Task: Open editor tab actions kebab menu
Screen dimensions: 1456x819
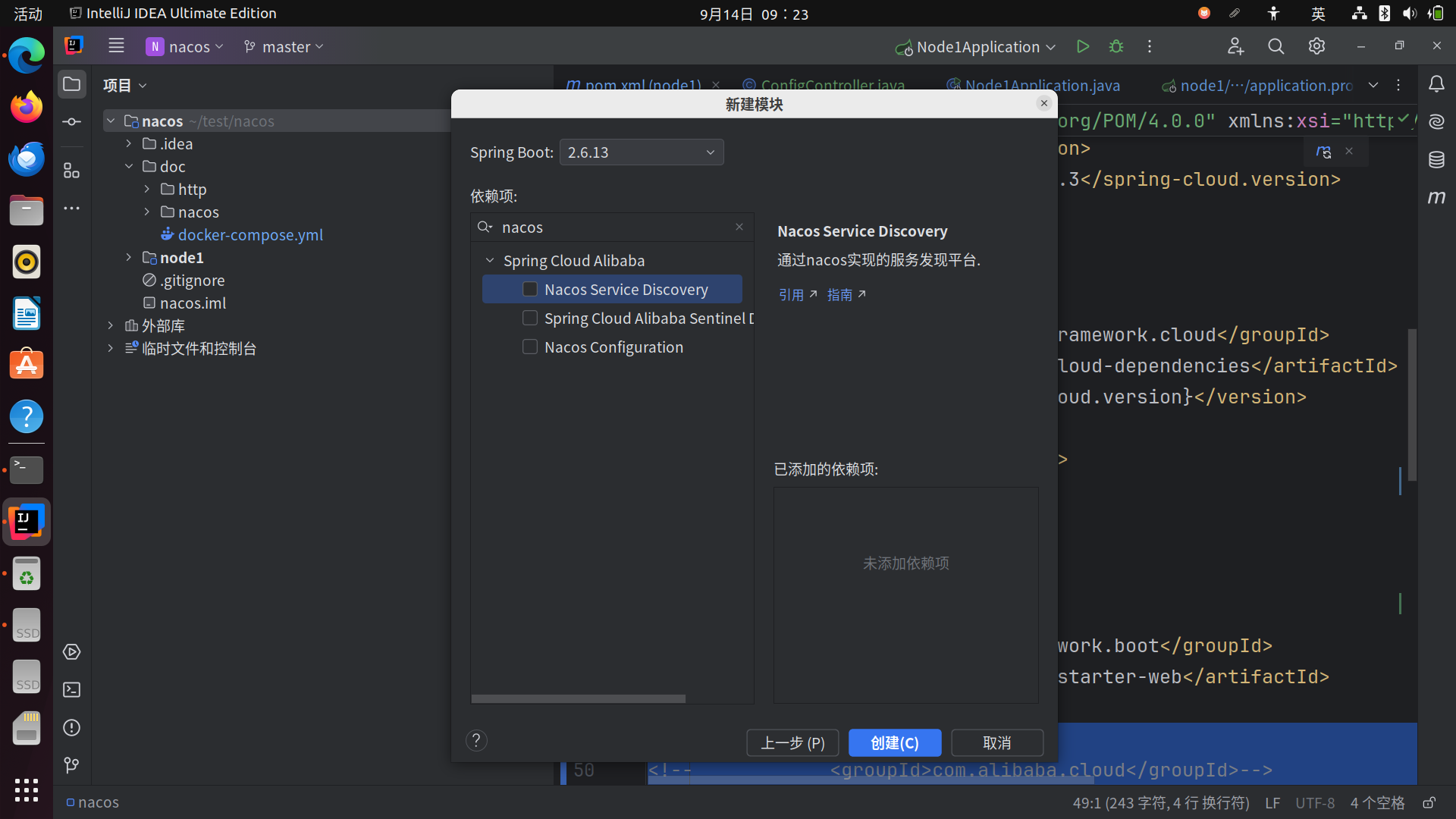Action: tap(1398, 85)
